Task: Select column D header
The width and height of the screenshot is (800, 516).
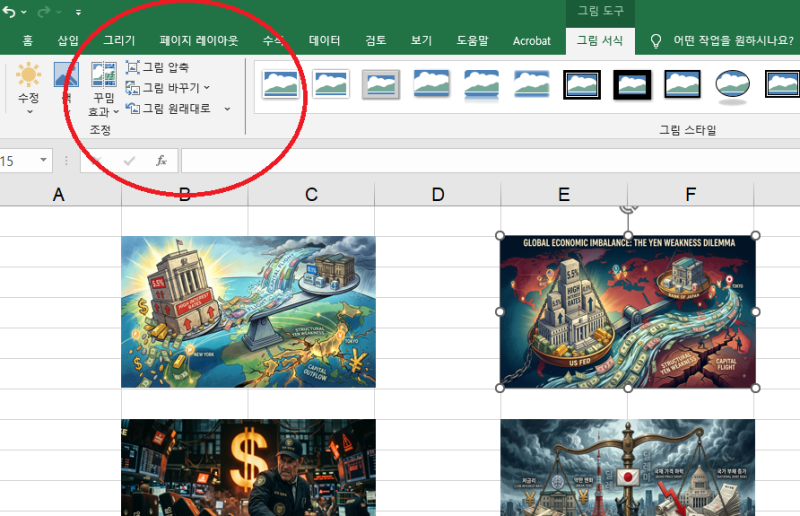Action: tap(438, 194)
